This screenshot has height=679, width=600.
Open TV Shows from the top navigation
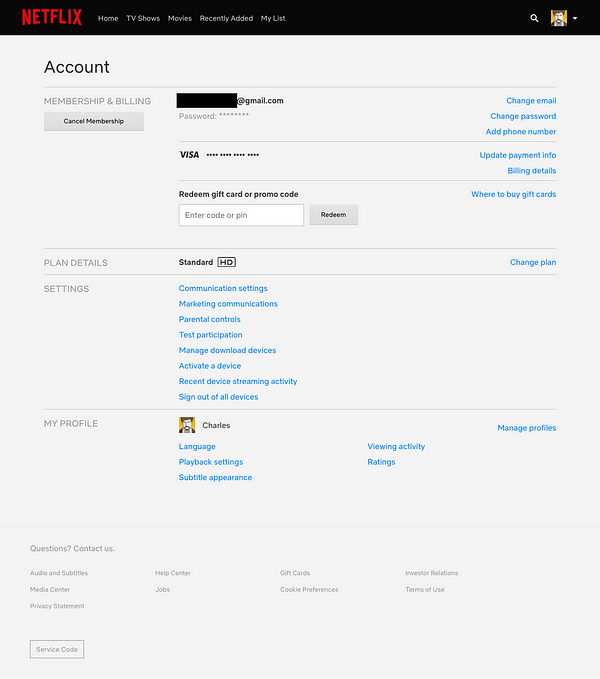click(x=143, y=18)
